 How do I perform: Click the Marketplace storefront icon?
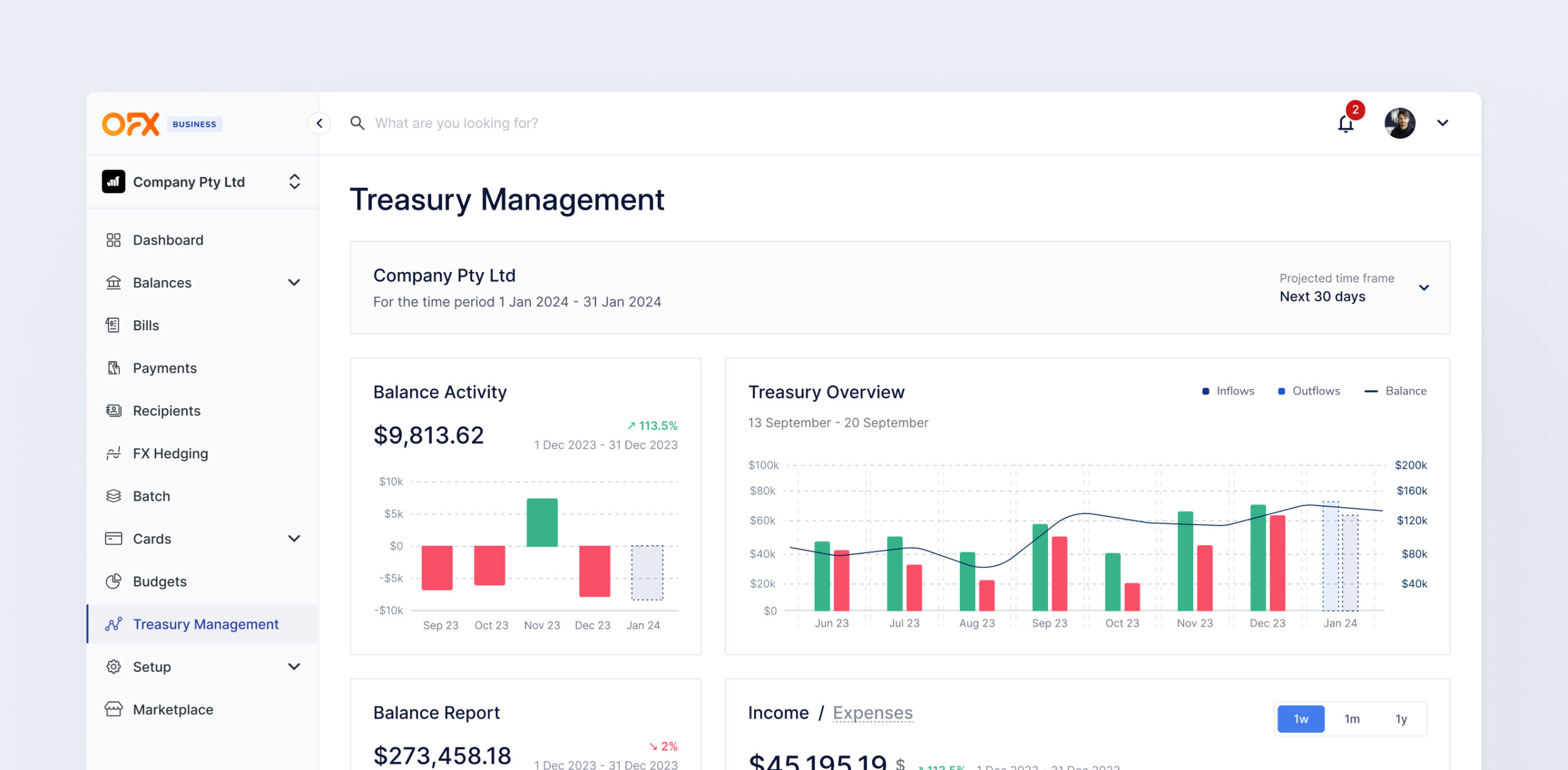[x=113, y=709]
